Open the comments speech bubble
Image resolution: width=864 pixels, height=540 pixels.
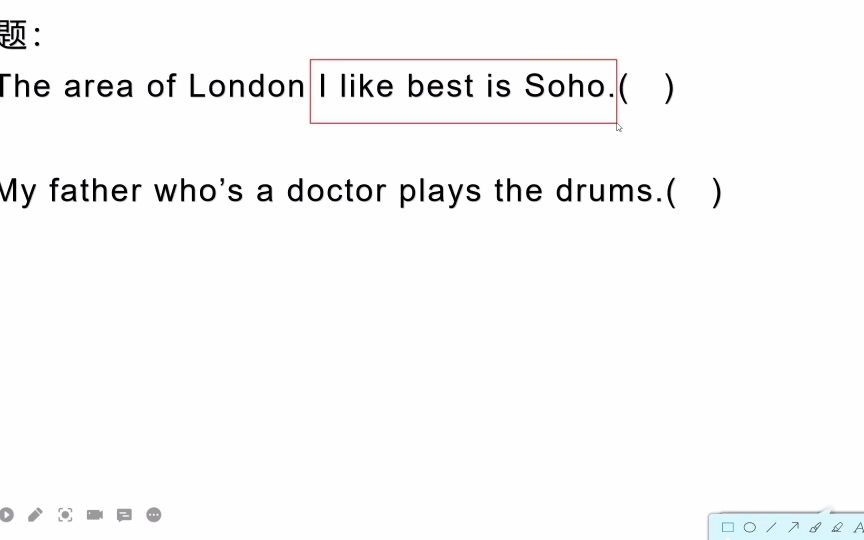(125, 515)
